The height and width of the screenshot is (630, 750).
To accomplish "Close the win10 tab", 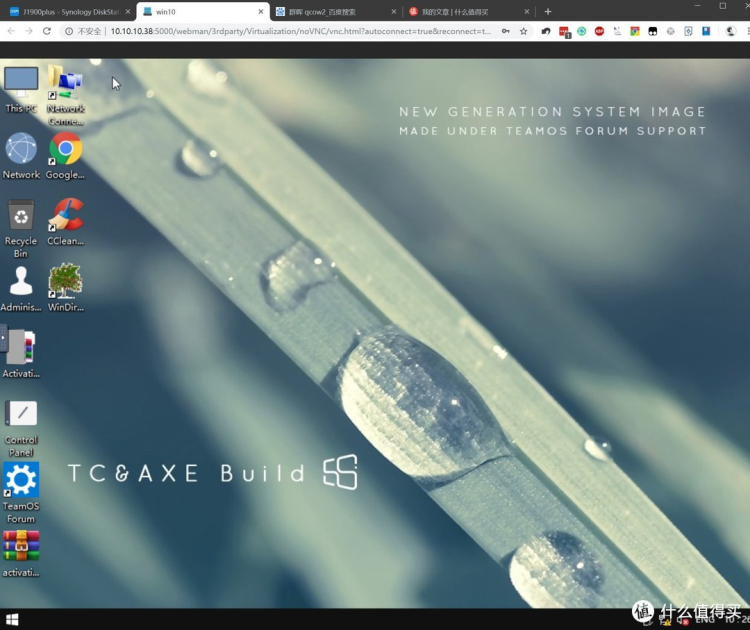I will coord(261,11).
